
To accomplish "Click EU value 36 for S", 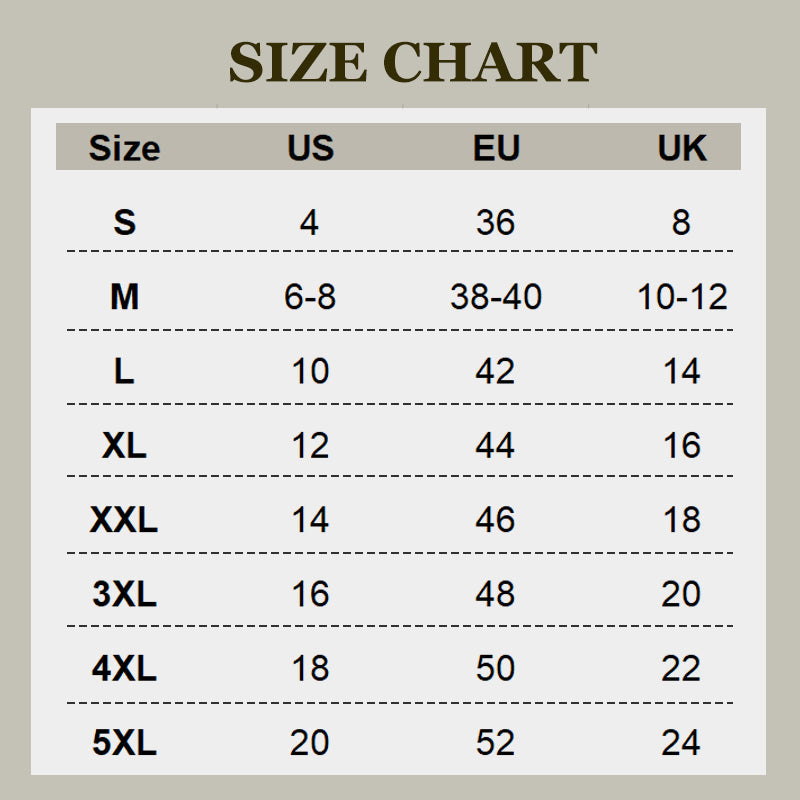I will point(496,222).
